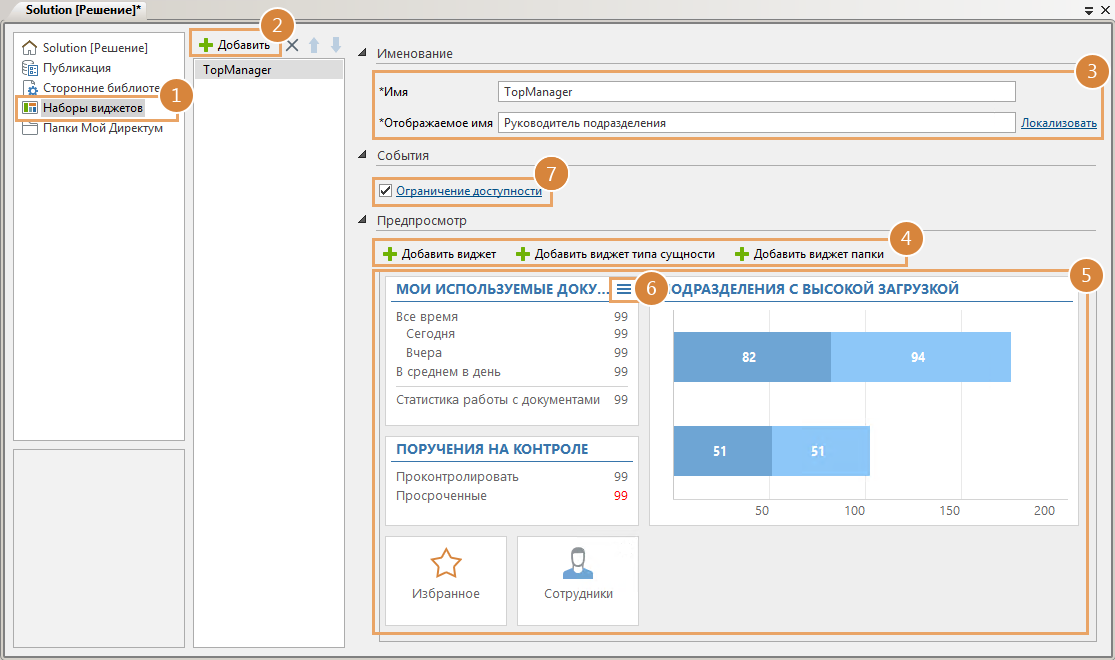
Task: Collapse the Именование section
Action: coord(363,54)
